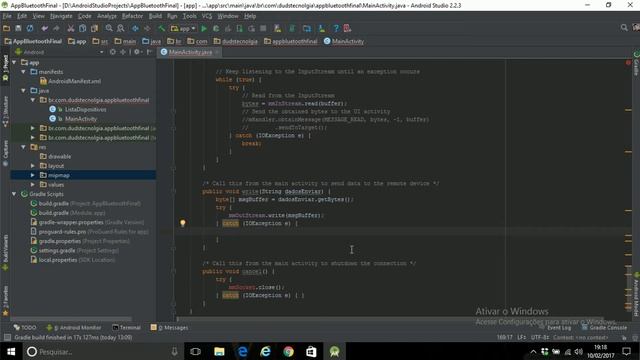Viewport: 640px width, 360px height.
Task: Click the Search Everywhere magnifier icon
Action: (624, 28)
